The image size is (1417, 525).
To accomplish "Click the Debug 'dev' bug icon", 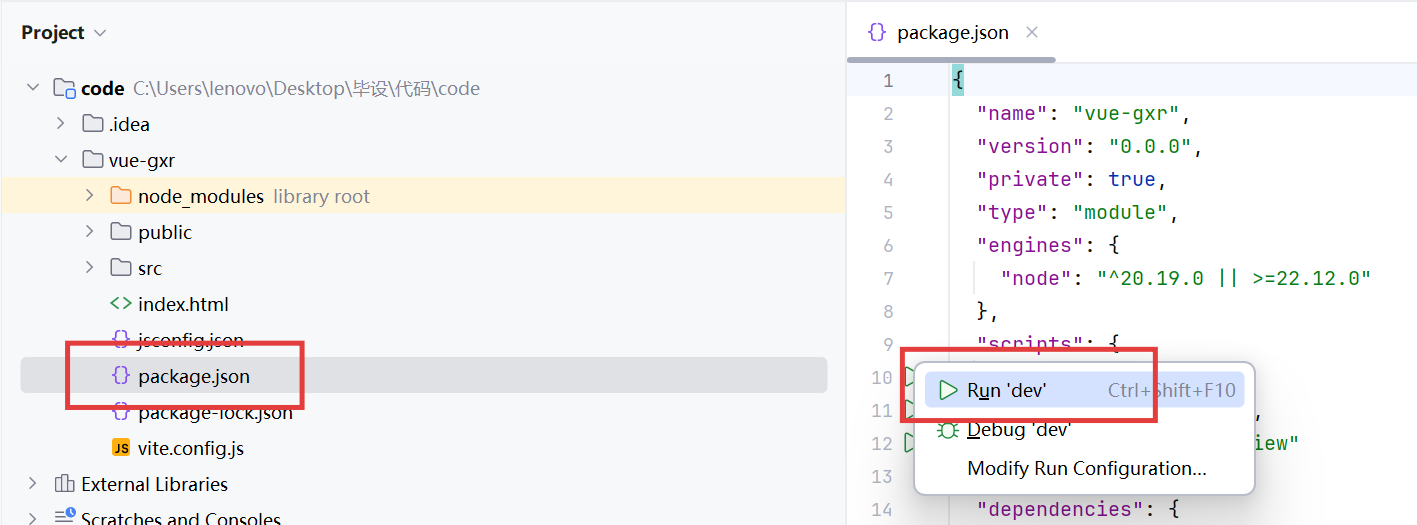I will click(948, 430).
